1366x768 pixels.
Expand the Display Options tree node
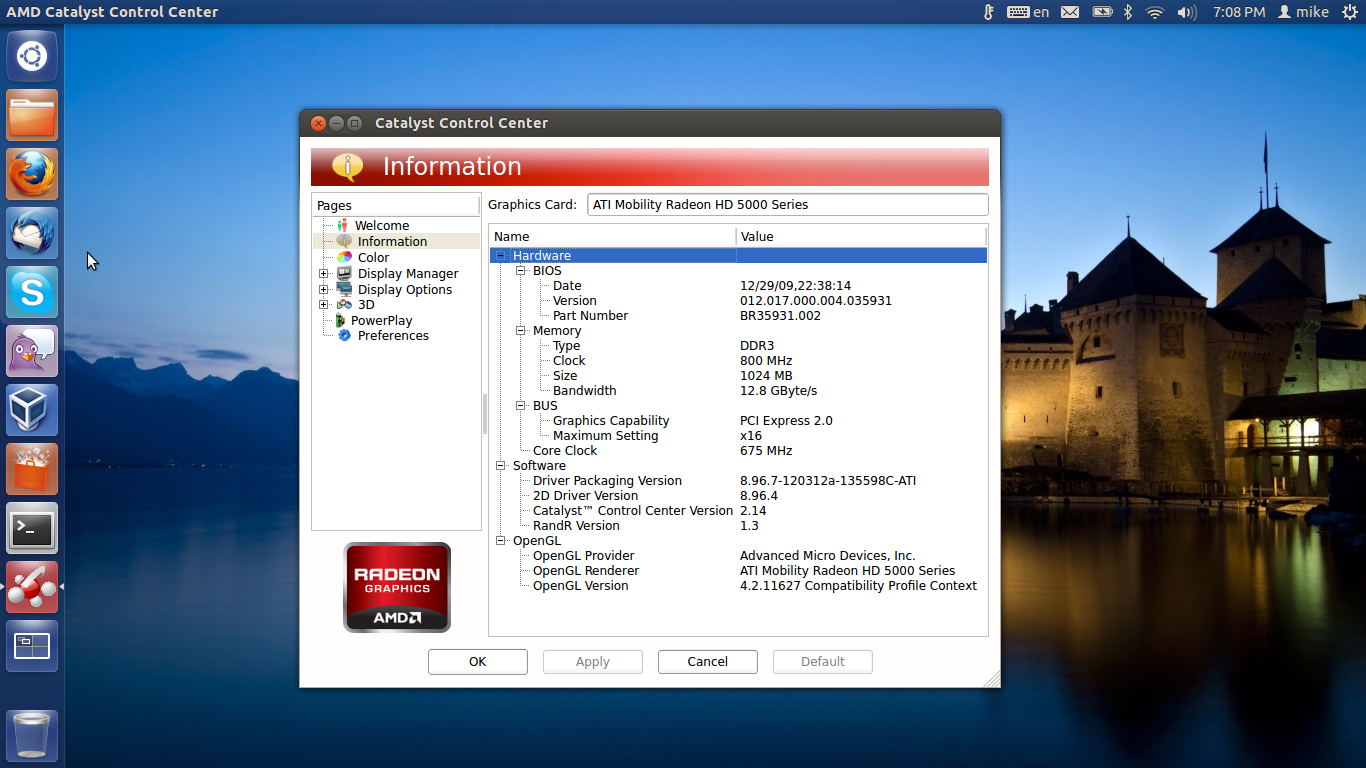(324, 289)
